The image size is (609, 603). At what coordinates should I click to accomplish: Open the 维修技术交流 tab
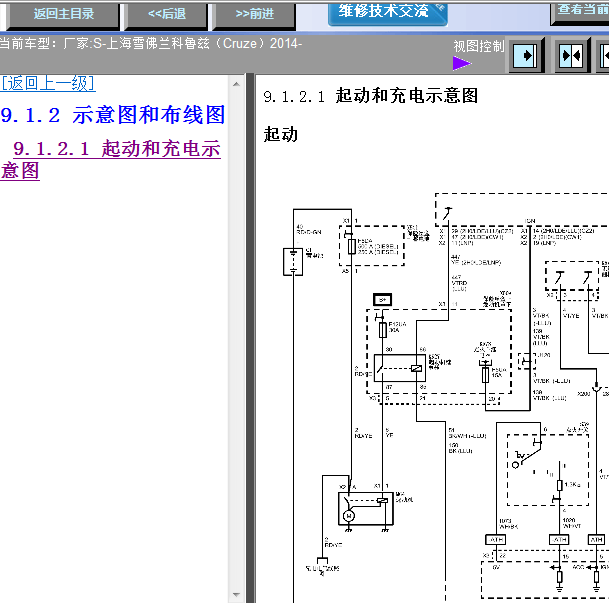click(388, 12)
